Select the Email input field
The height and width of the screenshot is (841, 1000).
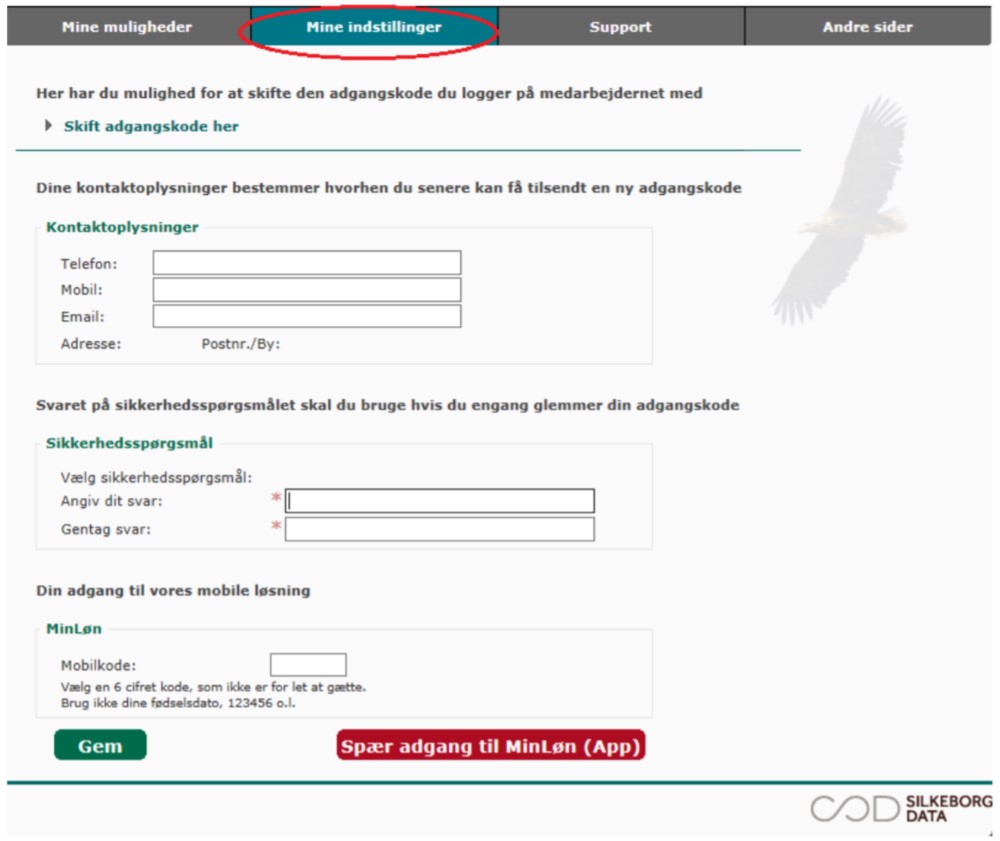(x=306, y=316)
